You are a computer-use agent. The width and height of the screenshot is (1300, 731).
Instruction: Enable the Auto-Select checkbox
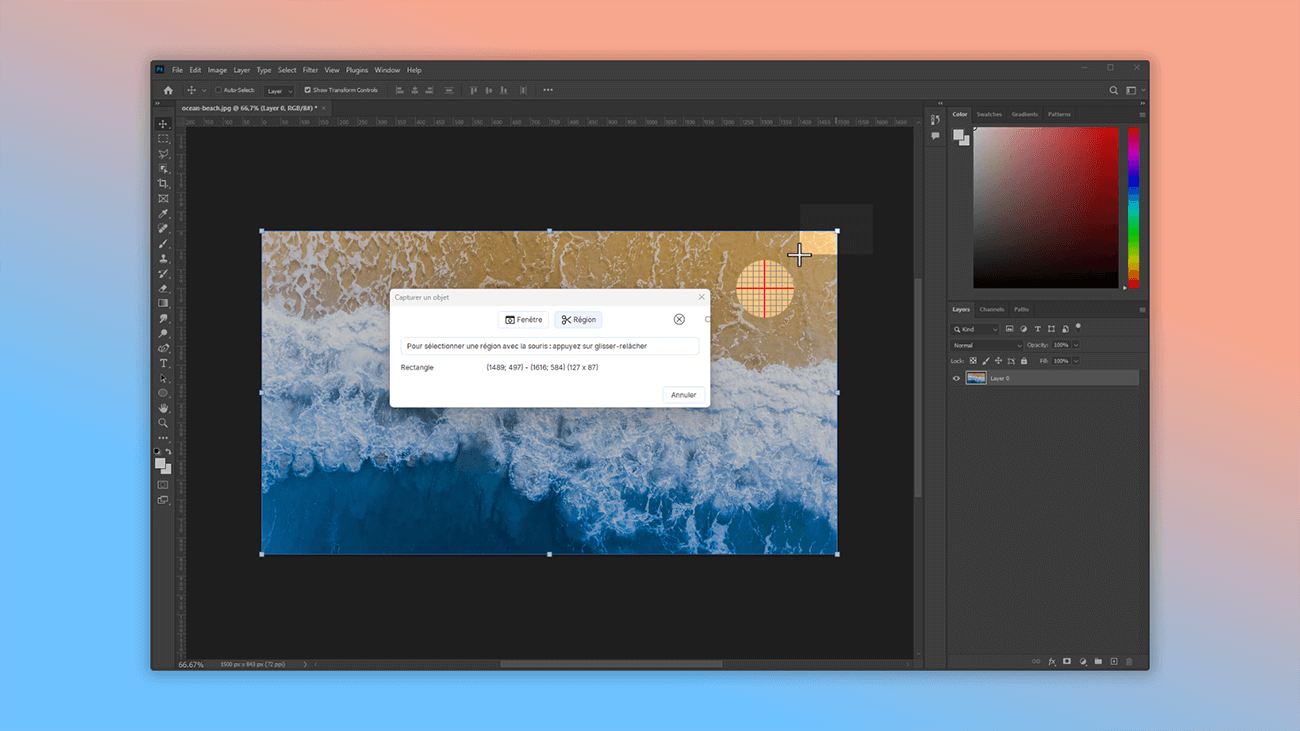point(219,90)
